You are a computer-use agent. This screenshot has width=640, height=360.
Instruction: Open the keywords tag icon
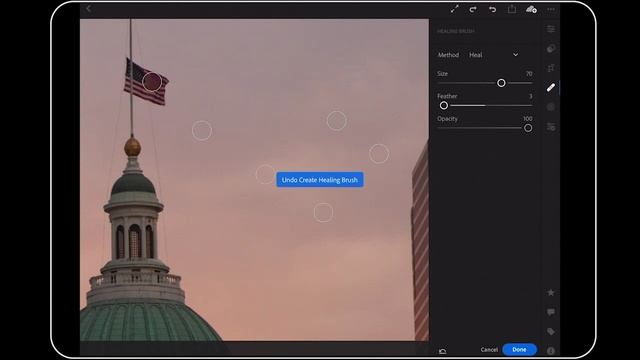coord(551,331)
